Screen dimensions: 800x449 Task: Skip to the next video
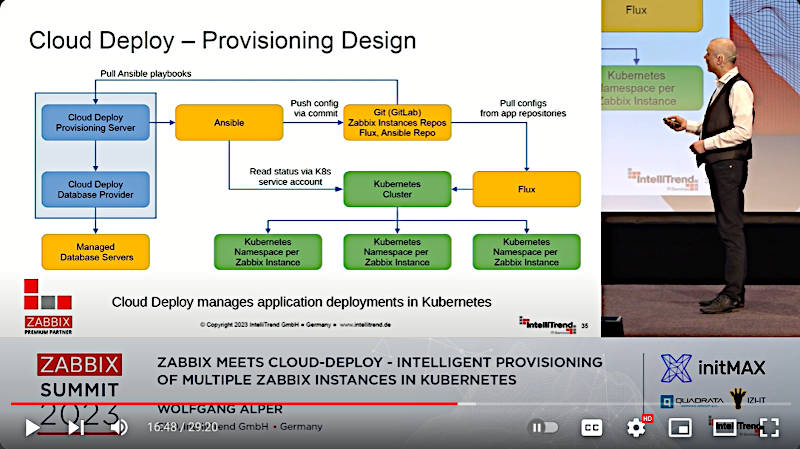[77, 428]
